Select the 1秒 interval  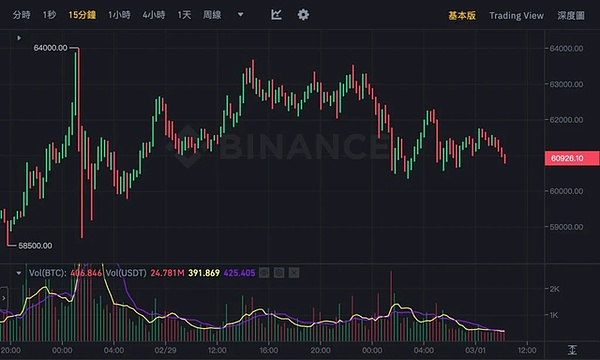coord(49,15)
